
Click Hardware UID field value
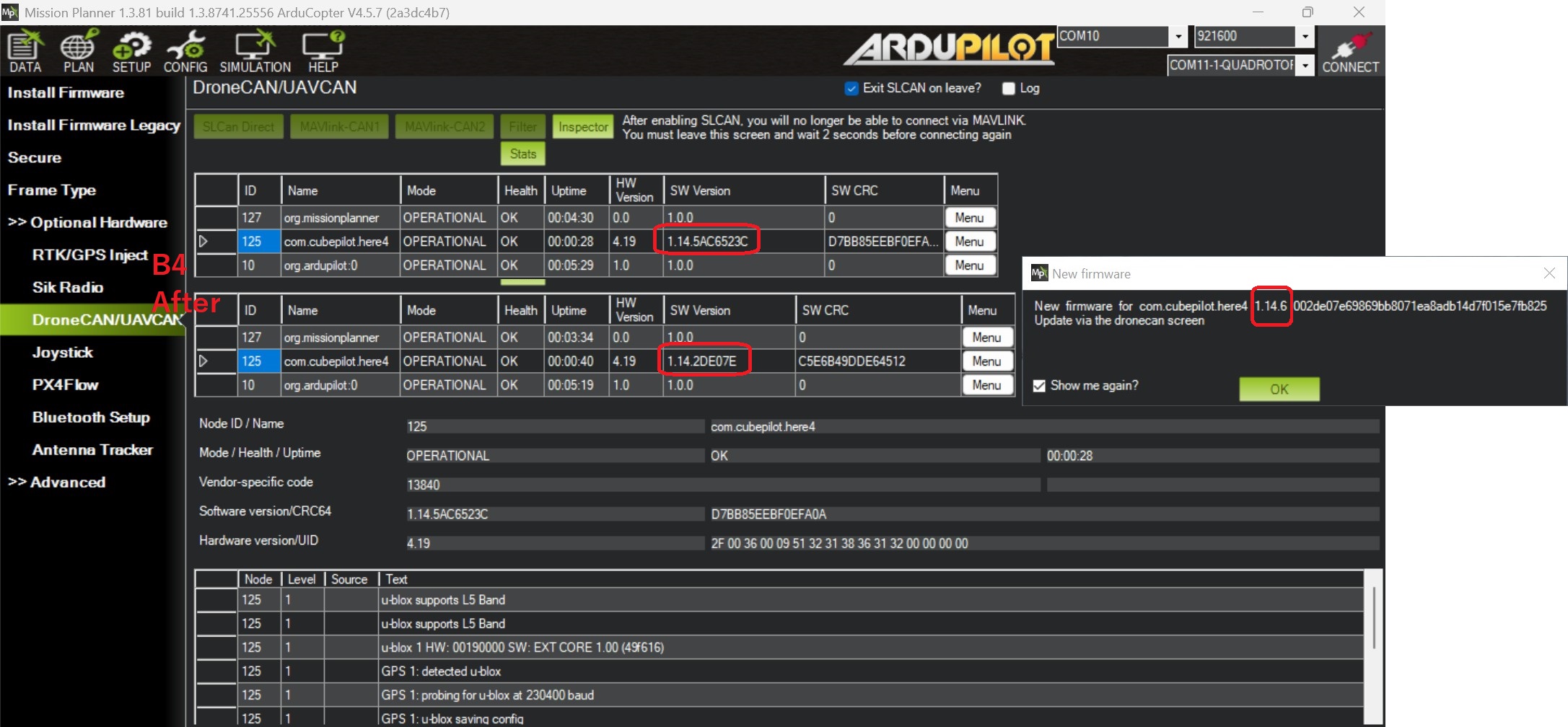pyautogui.click(x=1044, y=543)
